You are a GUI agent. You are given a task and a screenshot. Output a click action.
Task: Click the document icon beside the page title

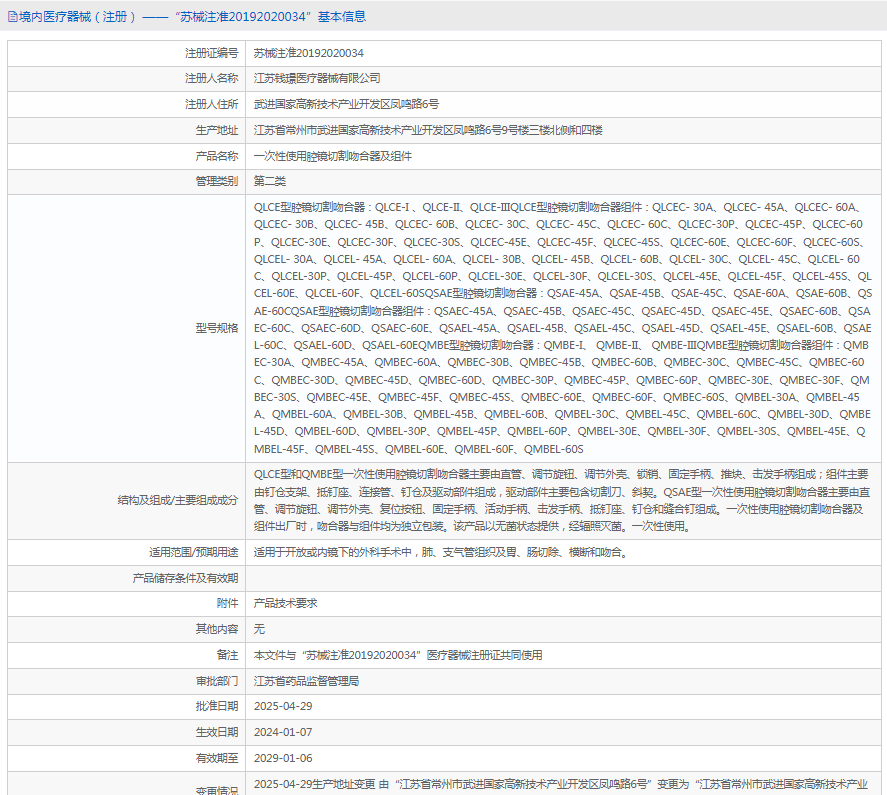12,17
